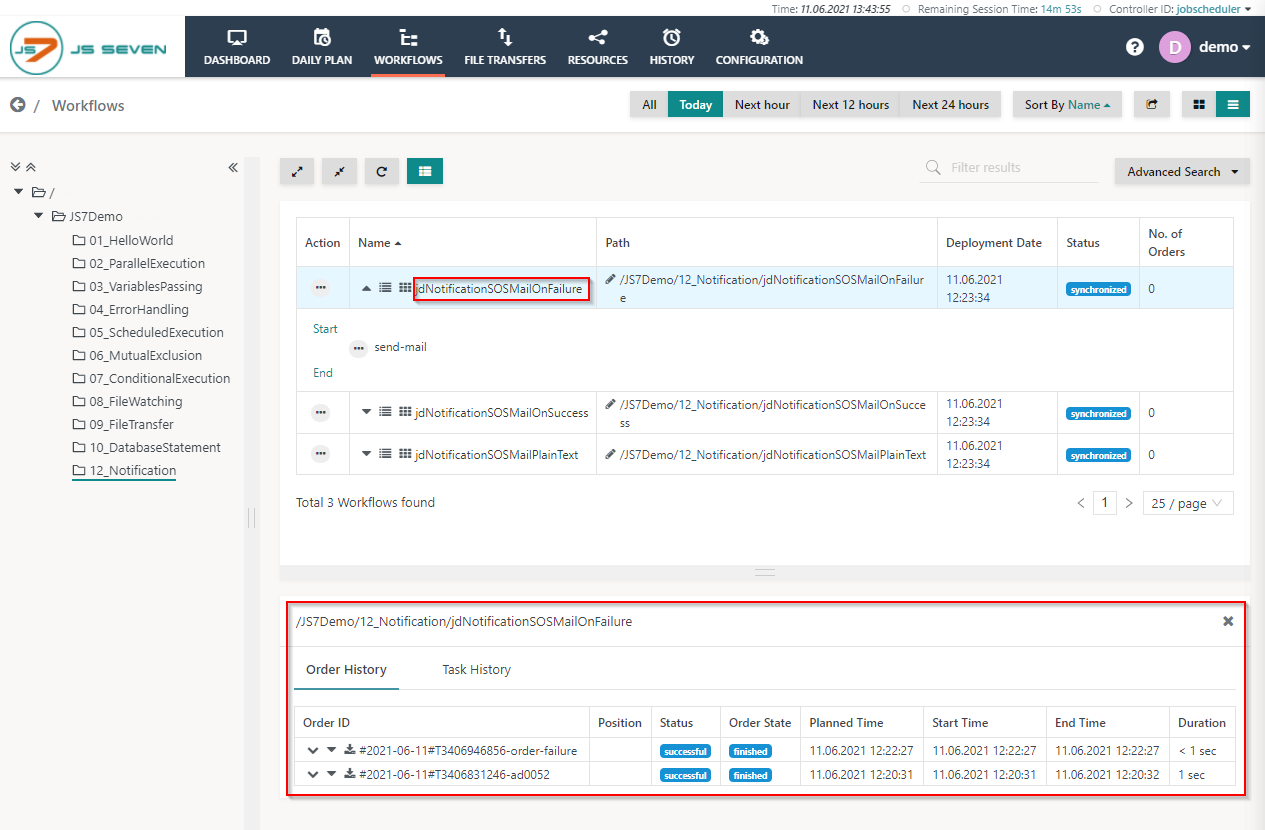Select the All date filter
Image resolution: width=1265 pixels, height=830 pixels.
coord(649,105)
